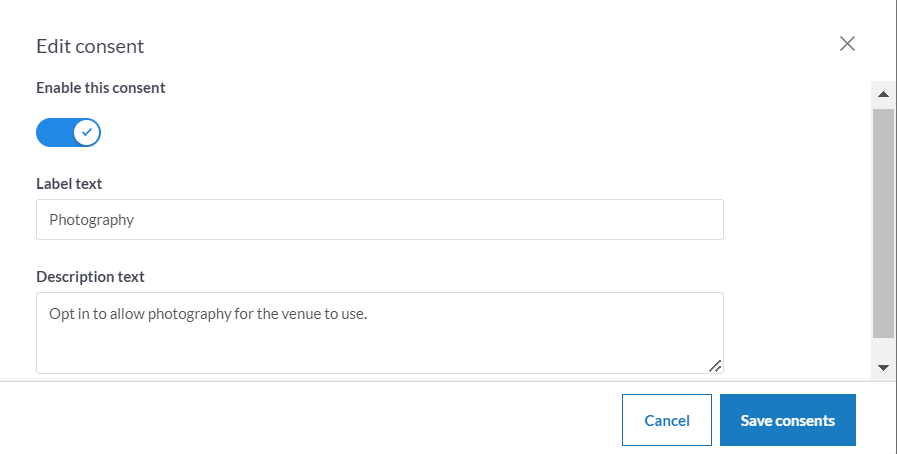Click the scrollbar up arrow
The width and height of the screenshot is (897, 454).
883,95
